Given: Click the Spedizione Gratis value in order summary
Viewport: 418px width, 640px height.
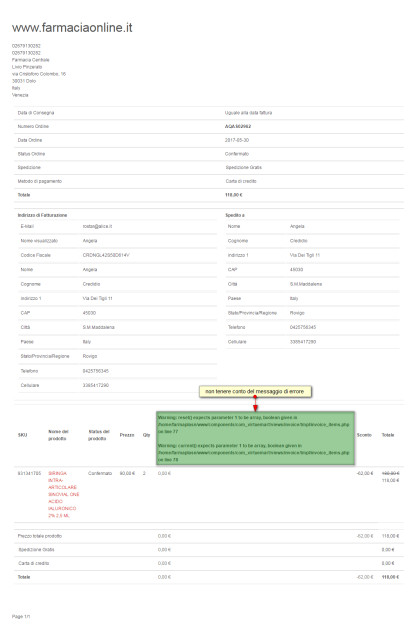Looking at the screenshot, I should tap(244, 167).
